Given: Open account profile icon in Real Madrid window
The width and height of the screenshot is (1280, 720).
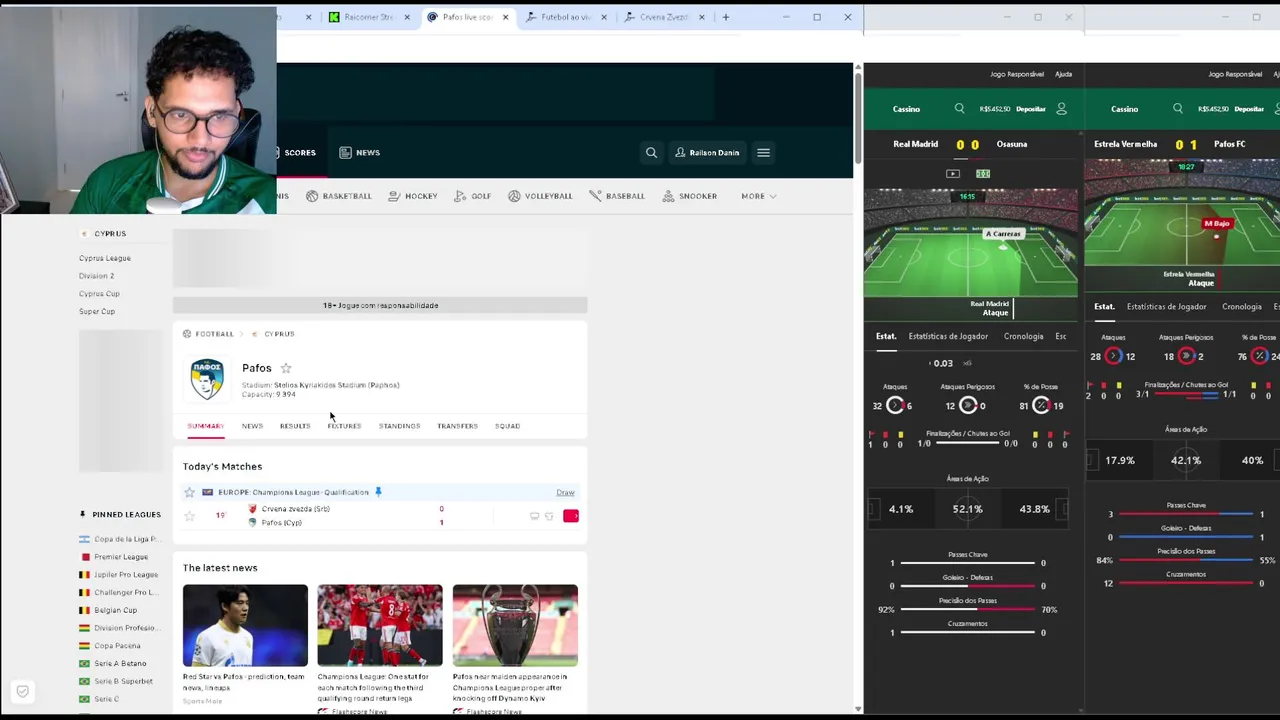Looking at the screenshot, I should point(1061,109).
